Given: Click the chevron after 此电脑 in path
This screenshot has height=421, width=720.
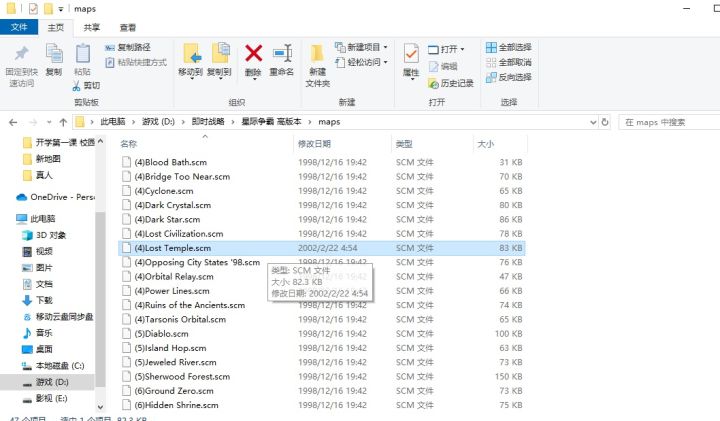Looking at the screenshot, I should [134, 122].
